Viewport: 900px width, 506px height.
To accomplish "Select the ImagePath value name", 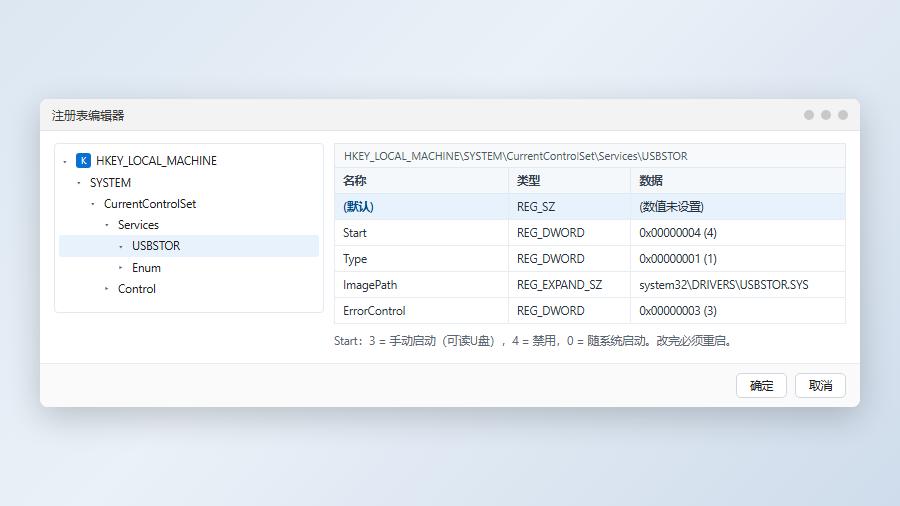I will pyautogui.click(x=370, y=285).
